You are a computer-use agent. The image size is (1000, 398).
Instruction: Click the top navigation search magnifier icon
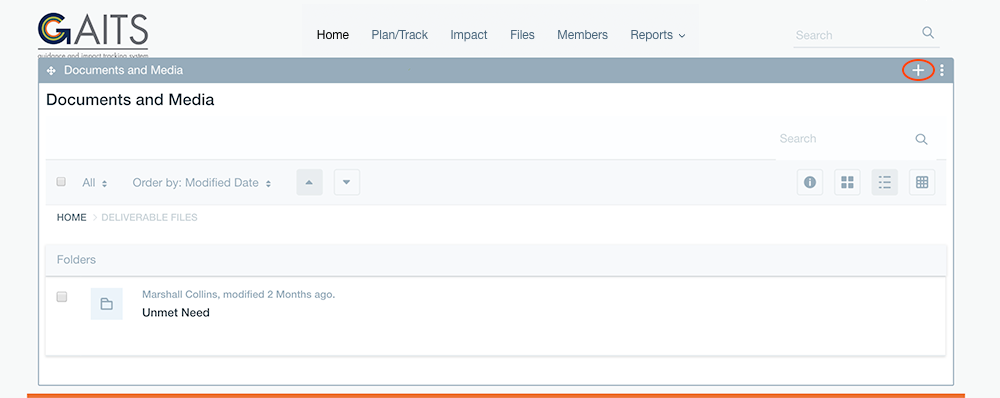tap(928, 33)
